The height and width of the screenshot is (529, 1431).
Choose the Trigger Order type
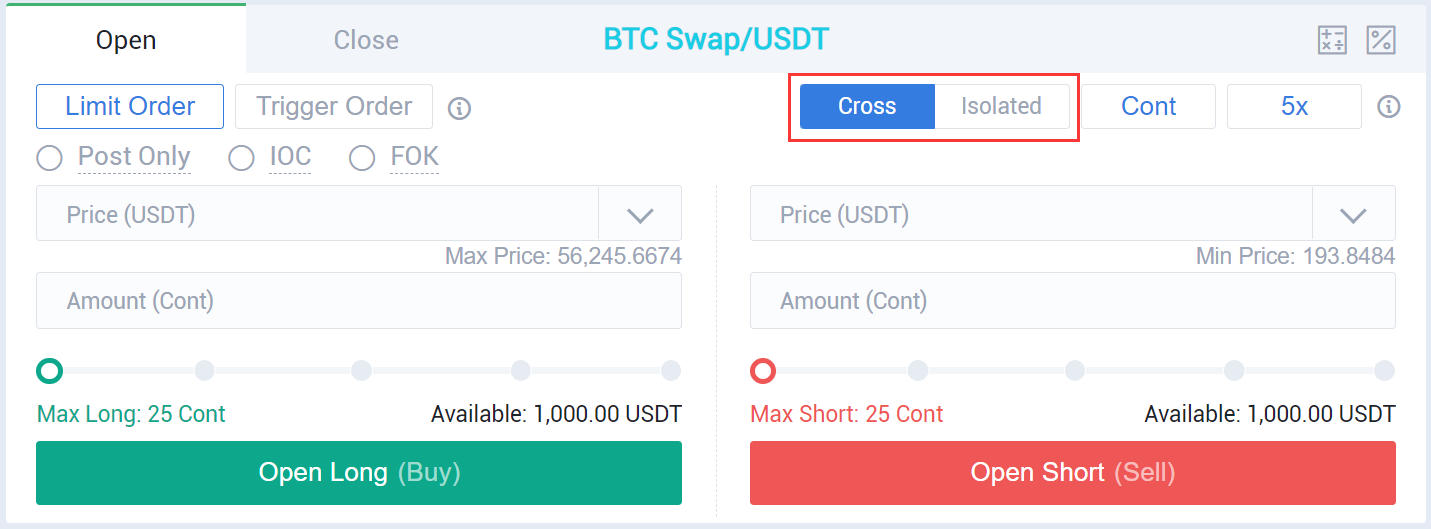coord(334,106)
